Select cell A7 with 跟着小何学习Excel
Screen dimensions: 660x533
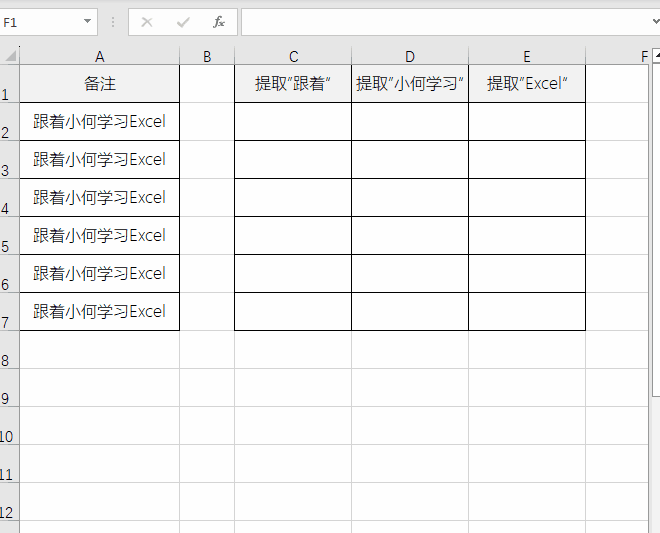(x=100, y=312)
